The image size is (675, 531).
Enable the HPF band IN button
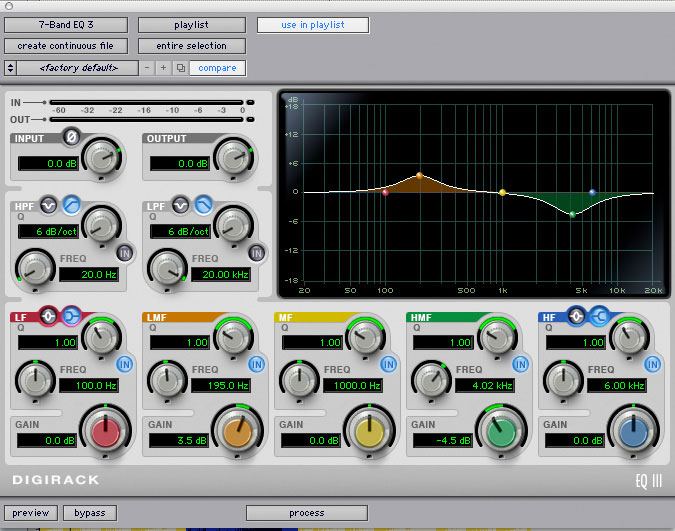coord(125,253)
